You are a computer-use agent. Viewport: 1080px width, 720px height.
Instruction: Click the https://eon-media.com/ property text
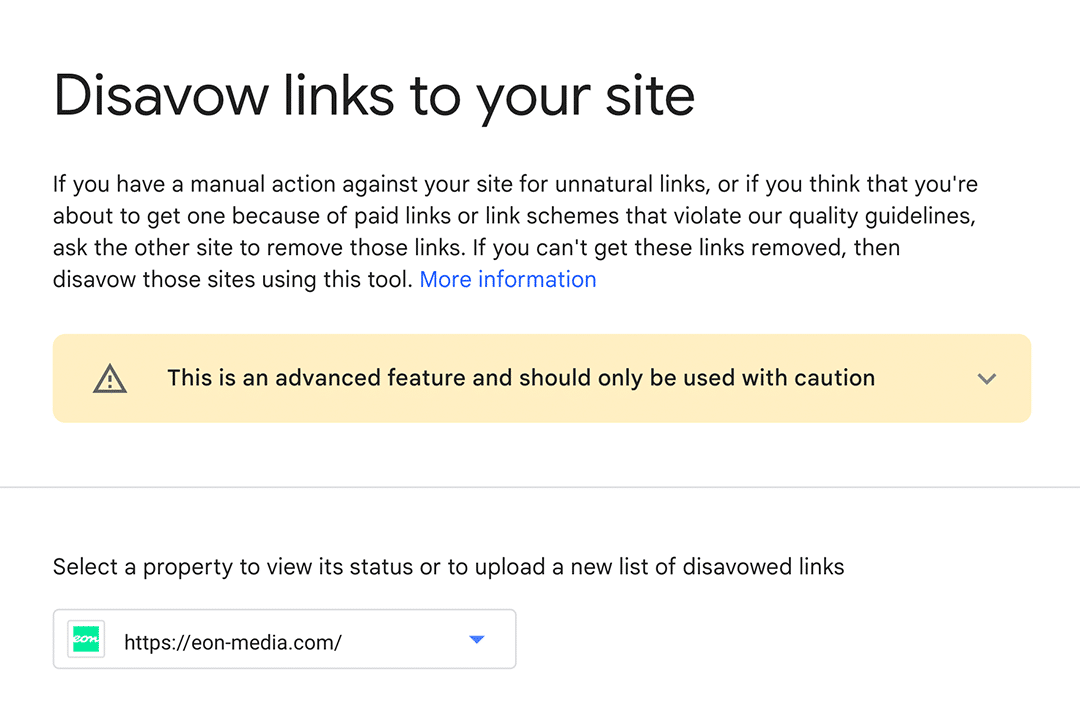tap(232, 642)
